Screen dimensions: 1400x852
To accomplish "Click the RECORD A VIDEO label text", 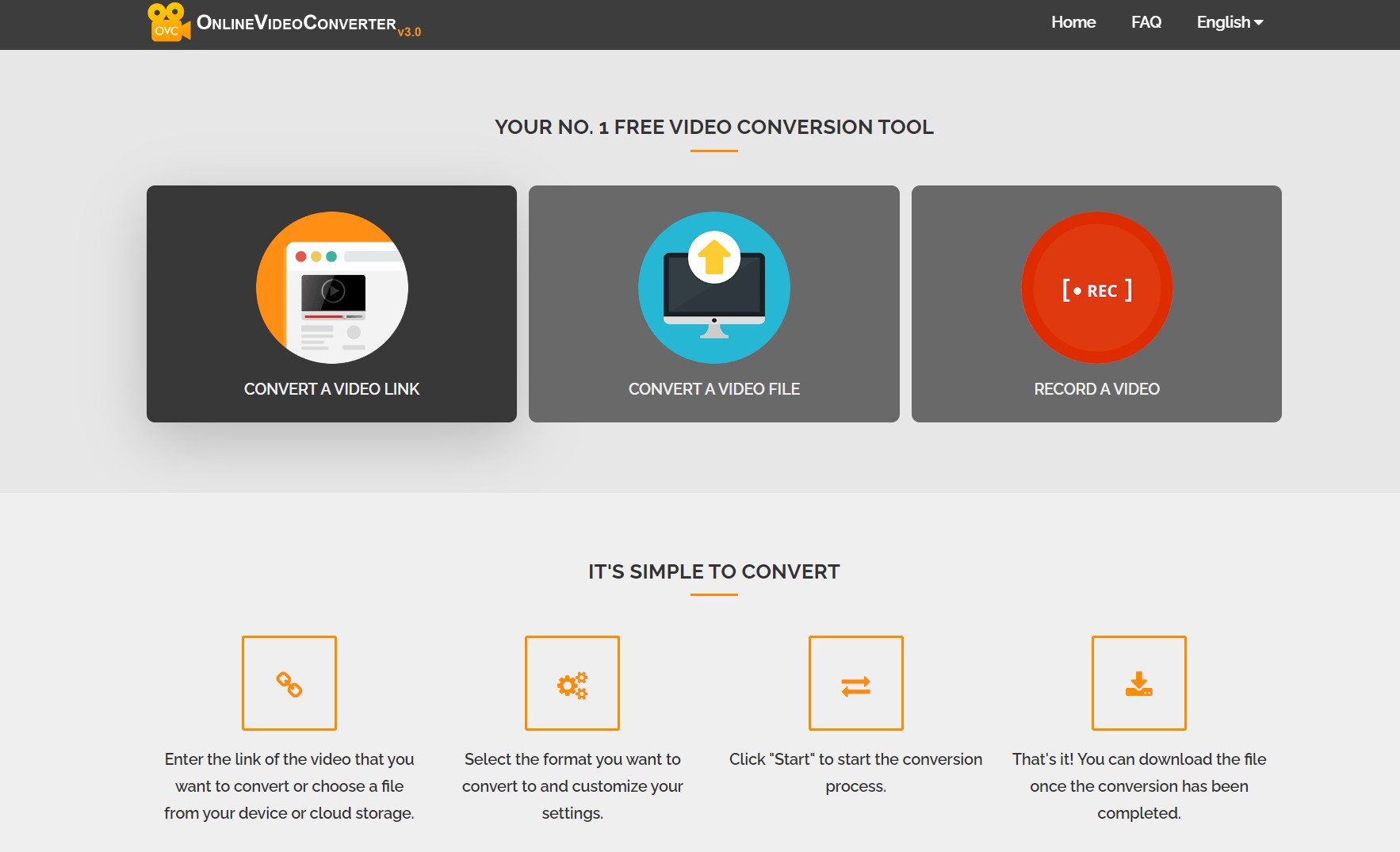I will coord(1096,388).
